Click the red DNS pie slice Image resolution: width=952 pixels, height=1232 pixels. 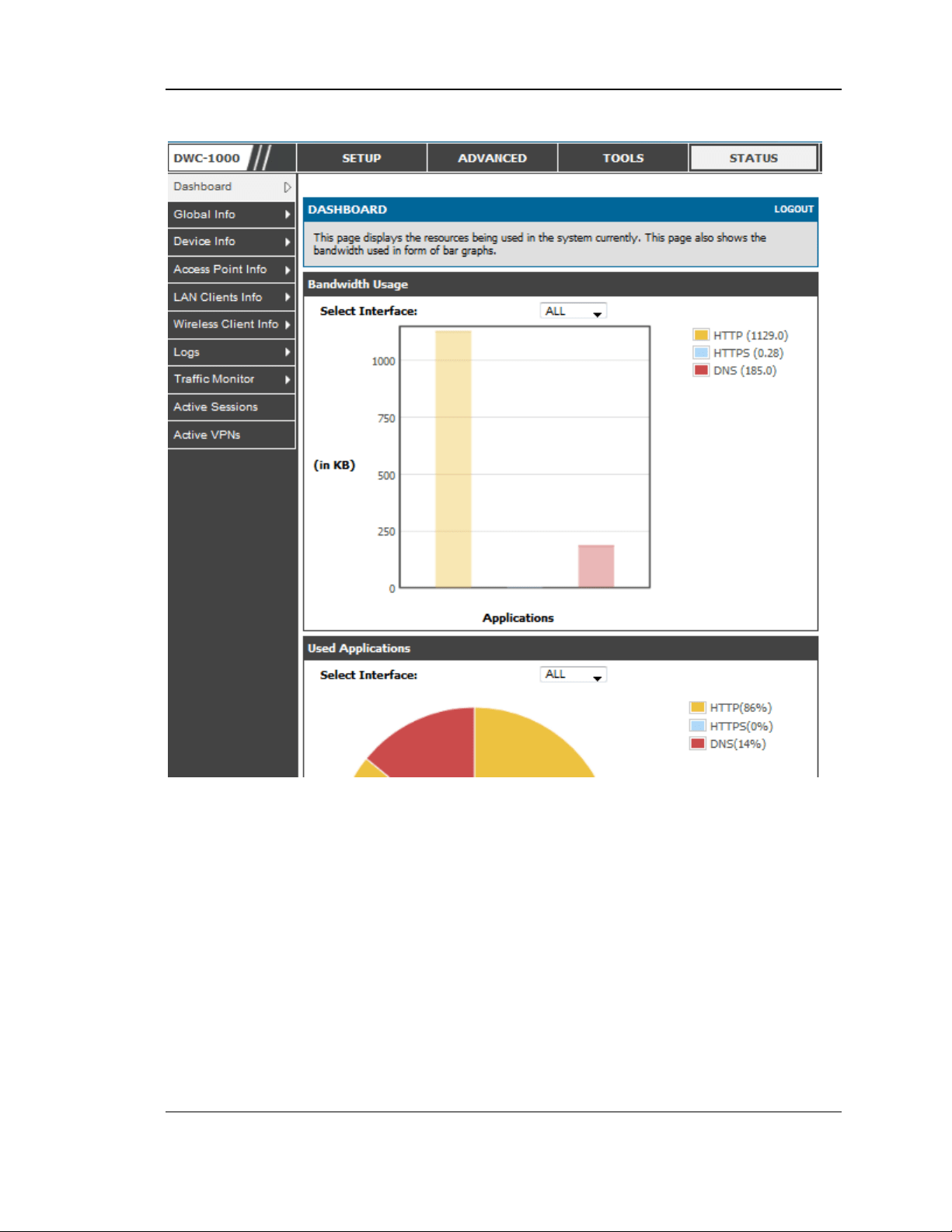[424, 742]
